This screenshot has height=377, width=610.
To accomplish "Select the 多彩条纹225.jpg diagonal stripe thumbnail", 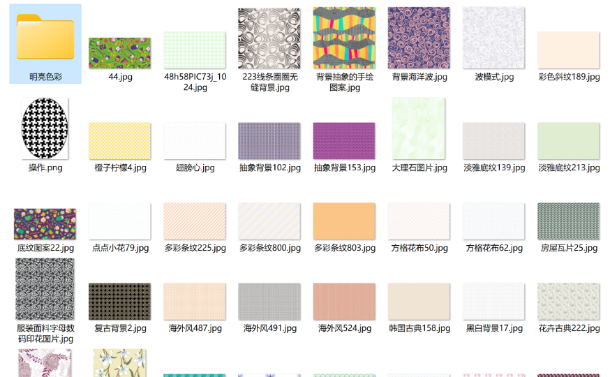I will coord(195,221).
